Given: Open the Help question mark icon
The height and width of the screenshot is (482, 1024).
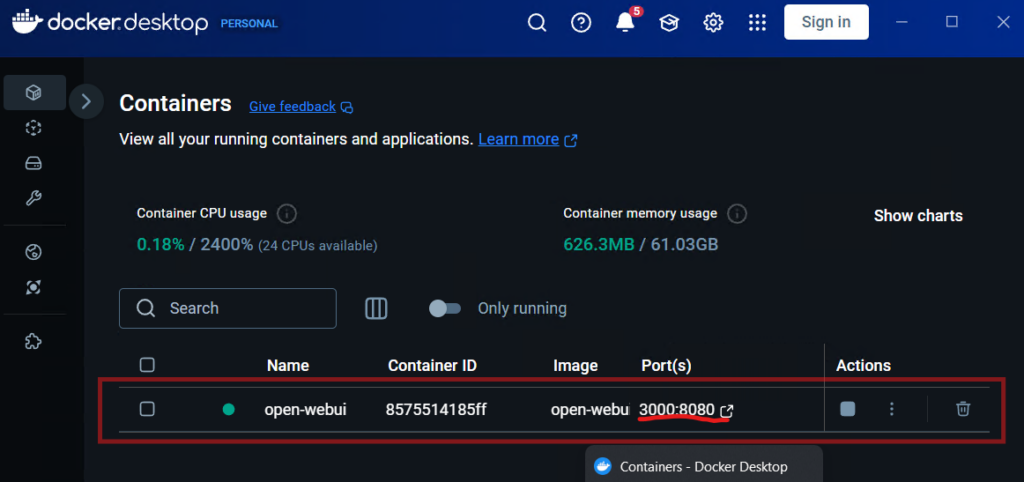Looking at the screenshot, I should [x=581, y=23].
